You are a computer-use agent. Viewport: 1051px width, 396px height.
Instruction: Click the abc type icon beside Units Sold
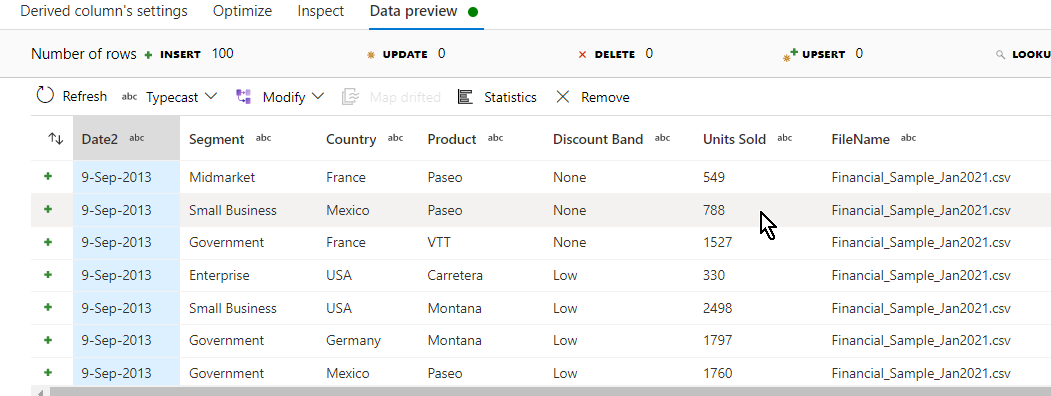784,138
